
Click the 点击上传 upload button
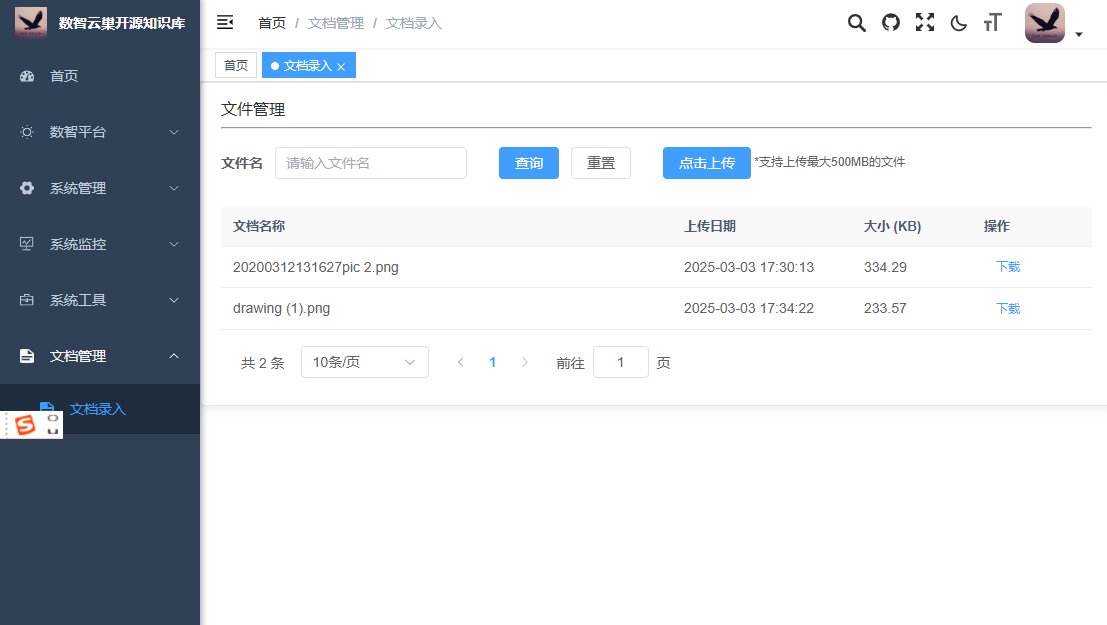tap(706, 163)
